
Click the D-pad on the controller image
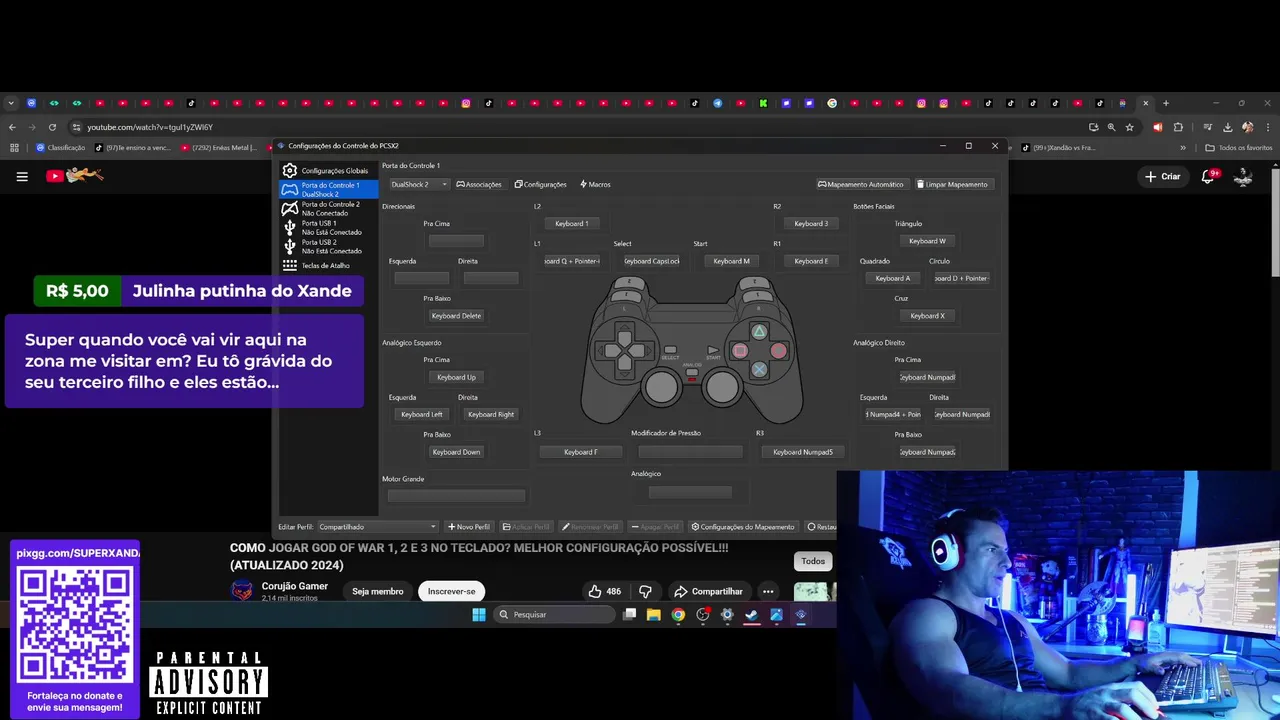pos(624,350)
